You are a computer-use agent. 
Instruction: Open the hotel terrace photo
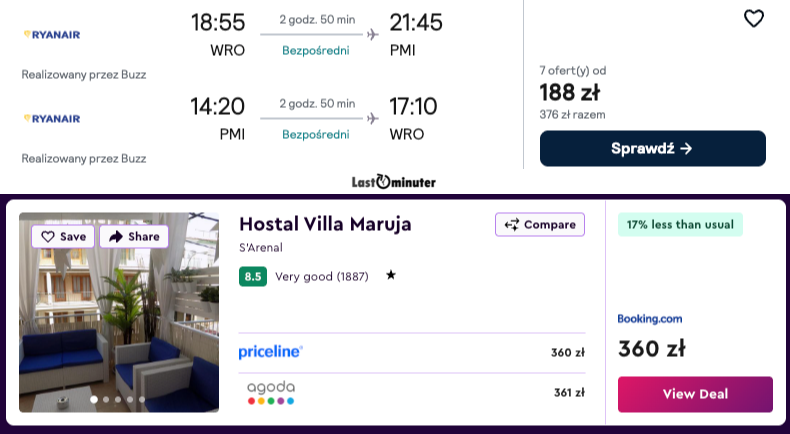click(119, 320)
